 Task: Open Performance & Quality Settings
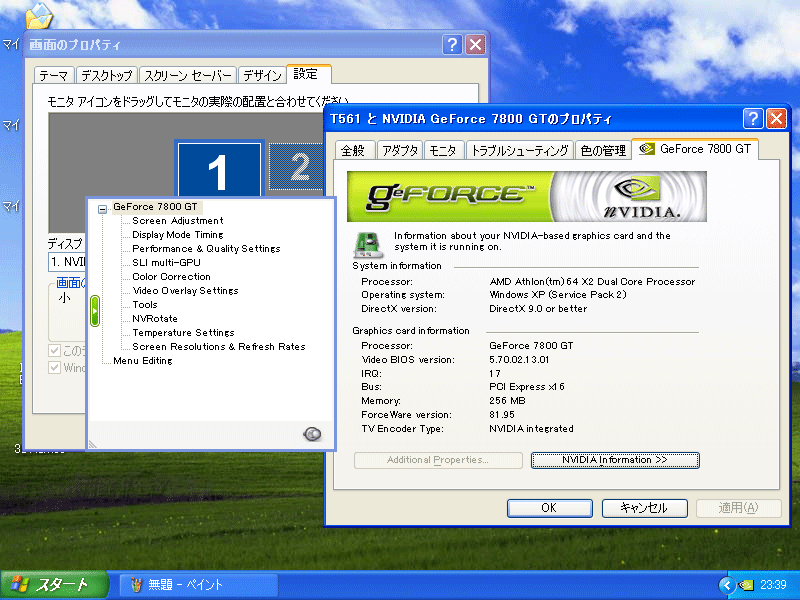pyautogui.click(x=206, y=248)
